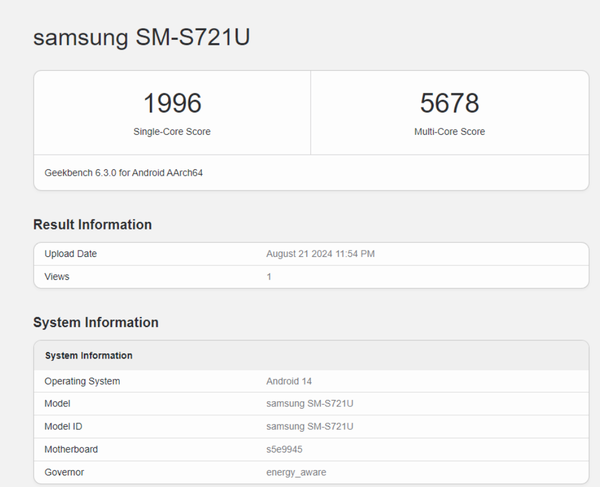
Task: Click the Result Information heading
Action: tap(92, 225)
